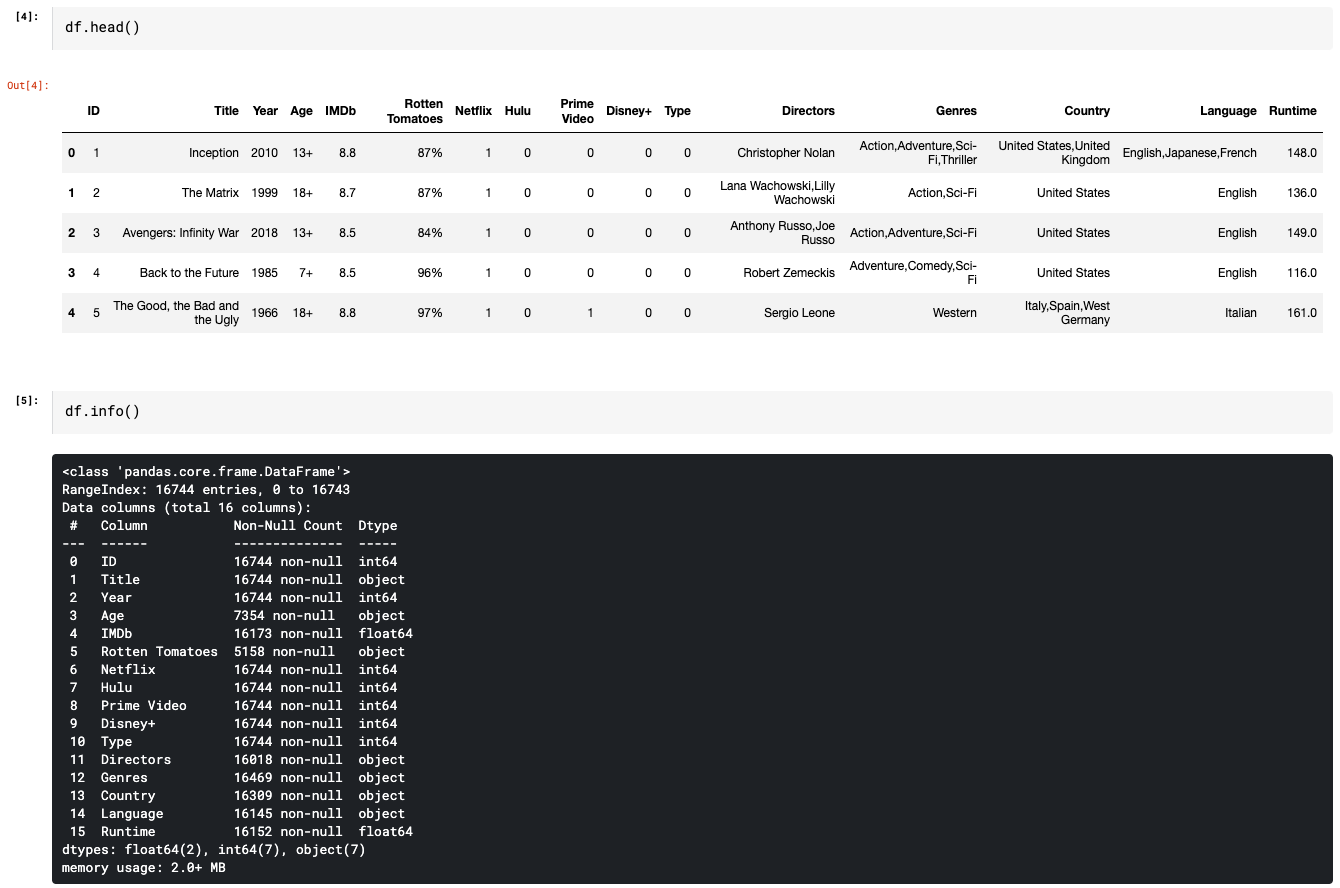Click the Rotten Tomatoes column header
Image resolution: width=1340 pixels, height=888 pixels.
pyautogui.click(x=415, y=111)
